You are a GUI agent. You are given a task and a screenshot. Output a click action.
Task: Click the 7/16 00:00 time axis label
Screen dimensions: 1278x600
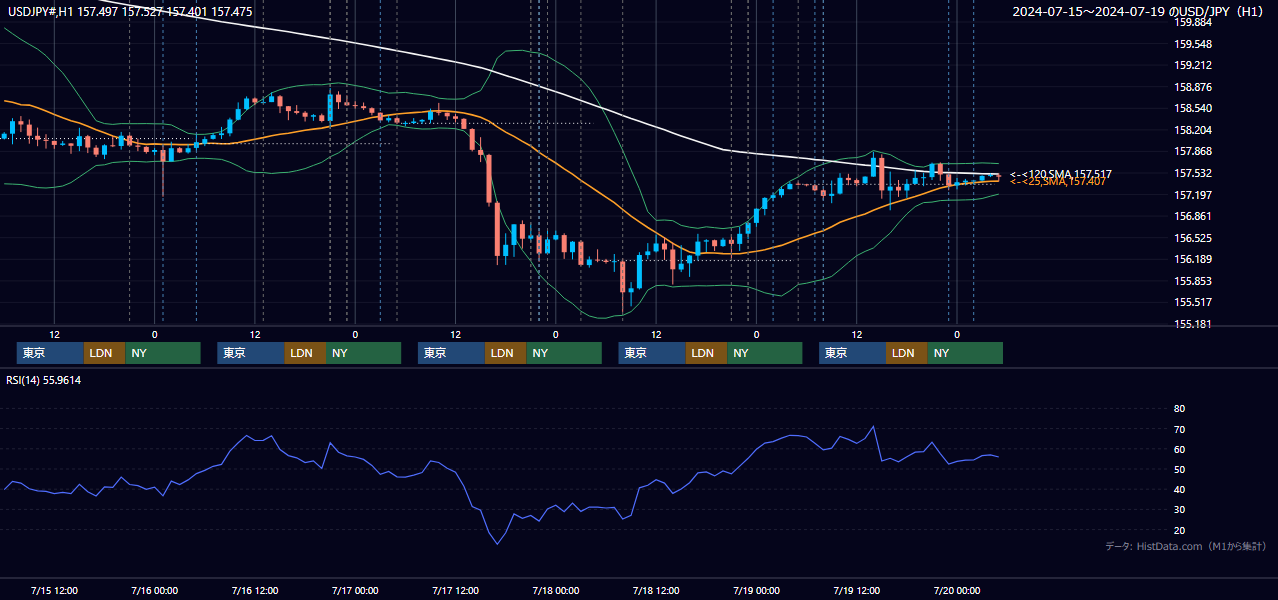tap(154, 590)
